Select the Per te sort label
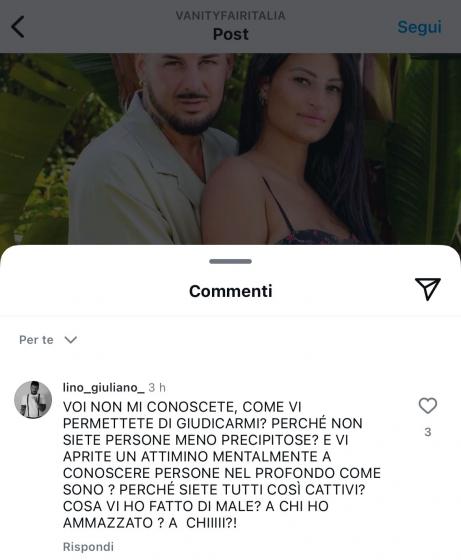 point(36,340)
